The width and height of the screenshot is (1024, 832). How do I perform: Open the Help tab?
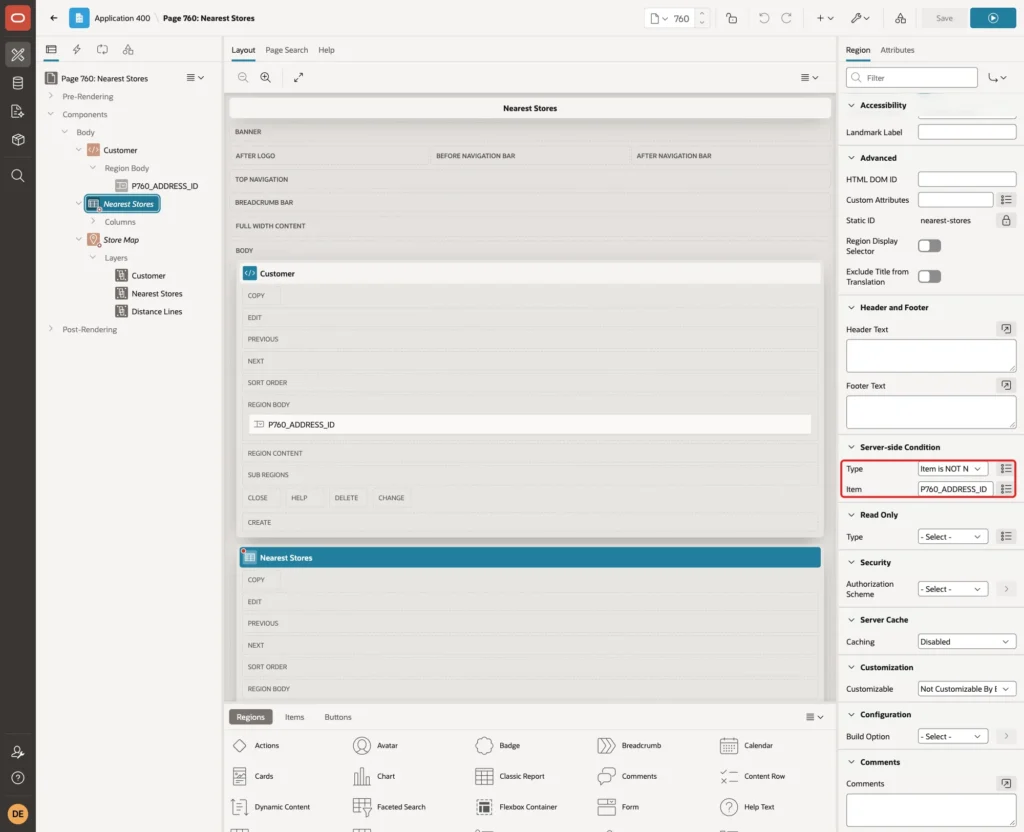click(x=327, y=50)
